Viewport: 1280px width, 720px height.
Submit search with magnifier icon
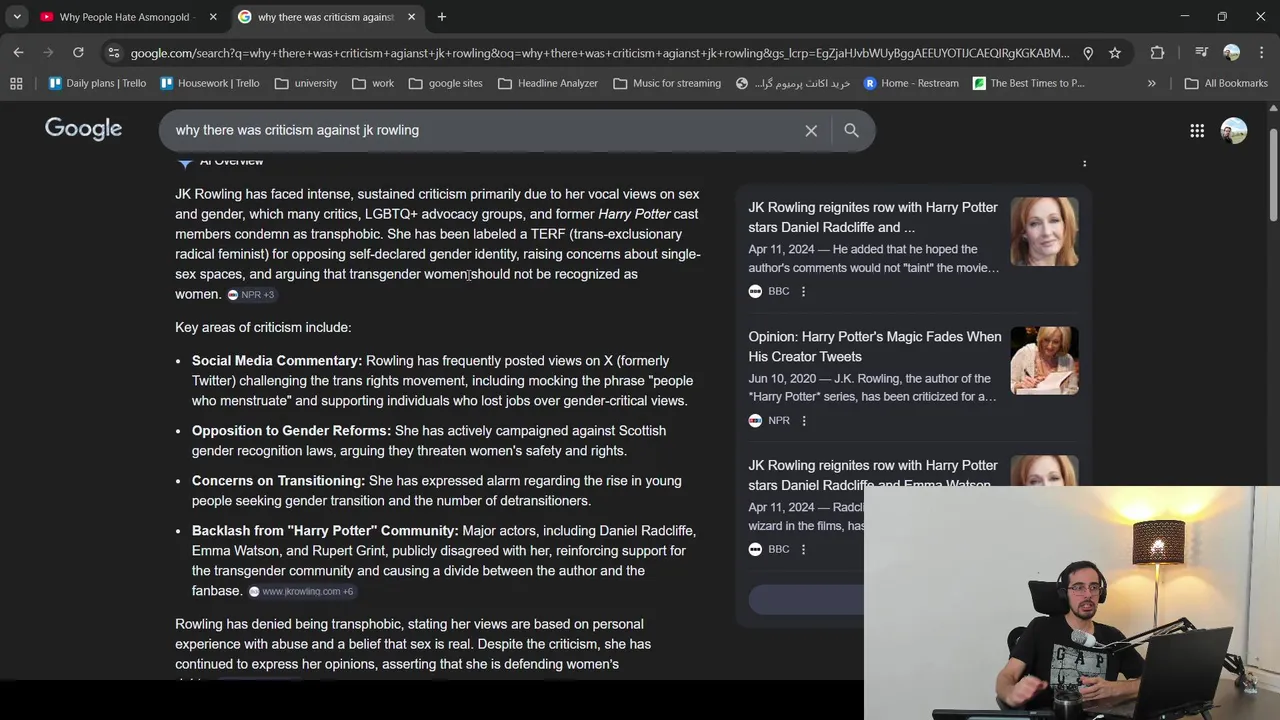(x=851, y=130)
